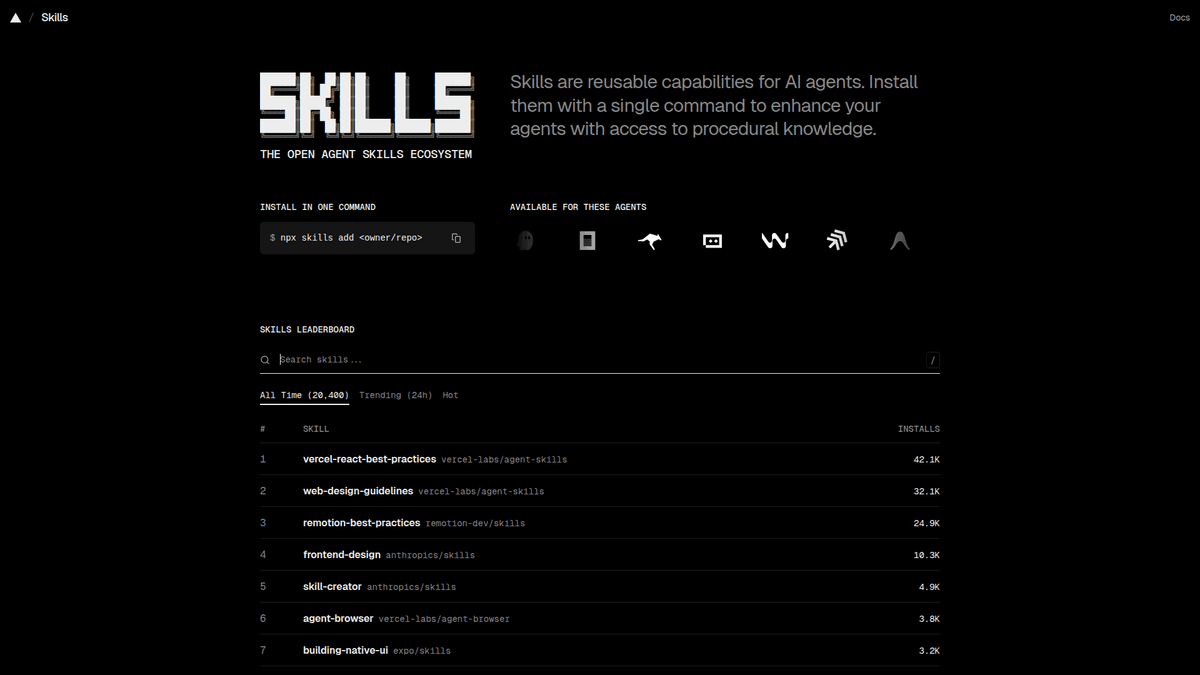This screenshot has width=1200, height=675.
Task: Select the Hot tab
Action: (x=450, y=395)
